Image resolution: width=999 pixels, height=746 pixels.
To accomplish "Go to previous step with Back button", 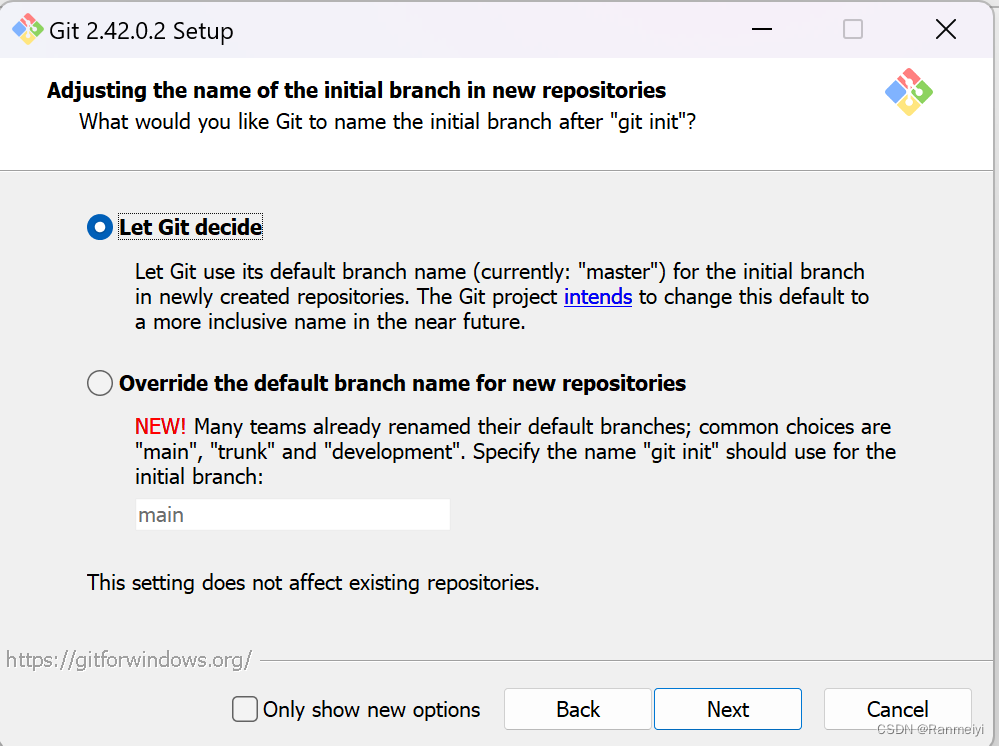I will [x=578, y=709].
